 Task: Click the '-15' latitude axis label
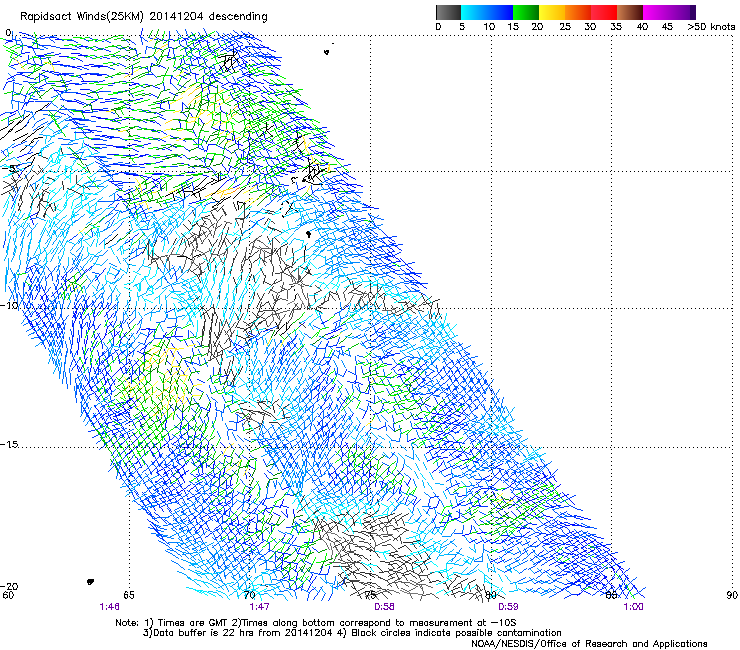(9, 445)
